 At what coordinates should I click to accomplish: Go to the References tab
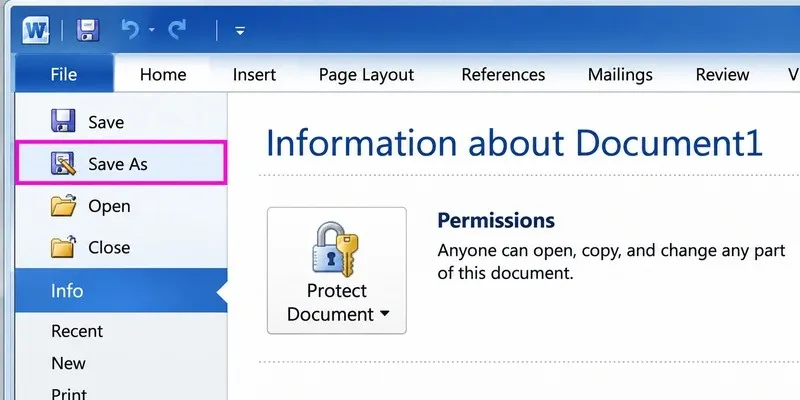click(x=503, y=74)
